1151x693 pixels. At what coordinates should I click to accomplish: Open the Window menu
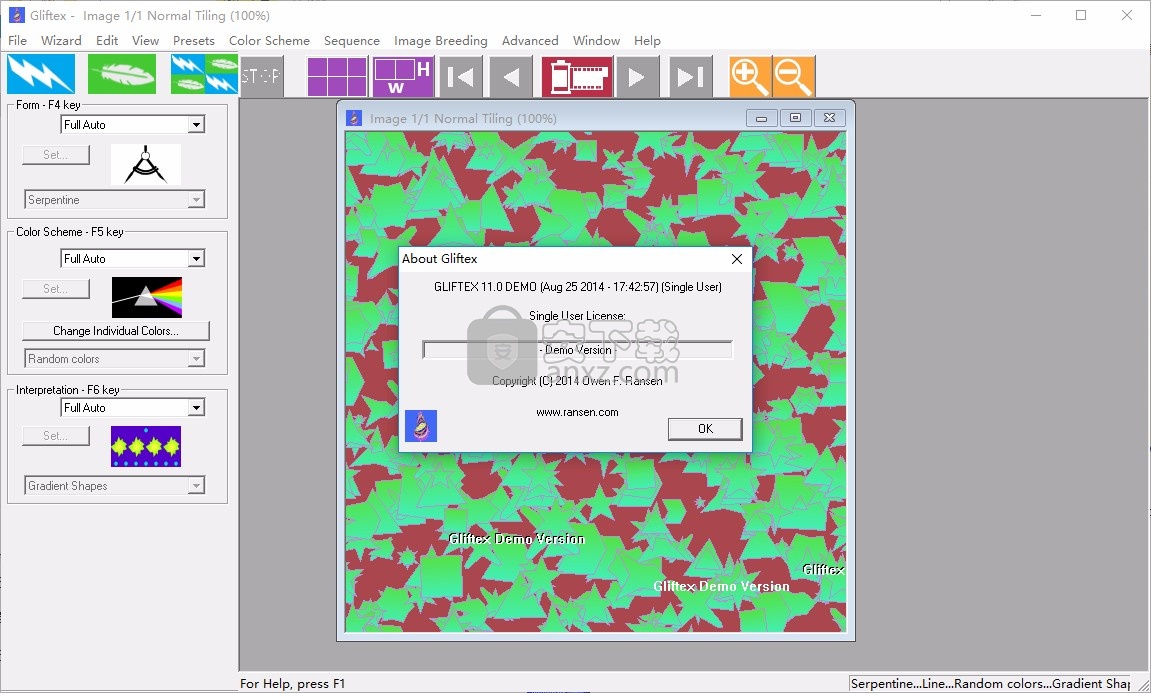[x=596, y=40]
